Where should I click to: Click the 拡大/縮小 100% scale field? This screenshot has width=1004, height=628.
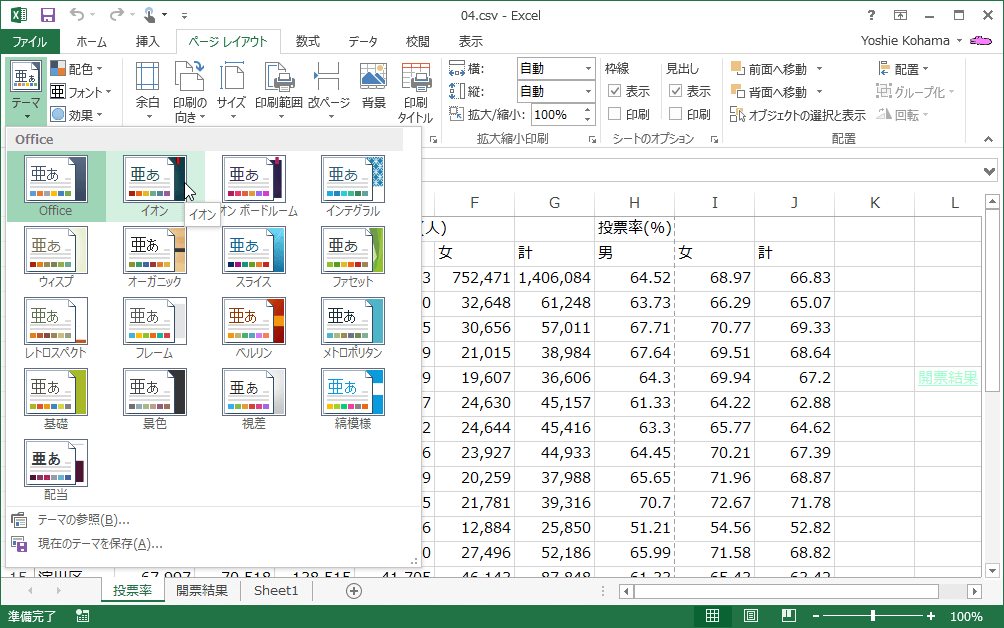pyautogui.click(x=556, y=115)
